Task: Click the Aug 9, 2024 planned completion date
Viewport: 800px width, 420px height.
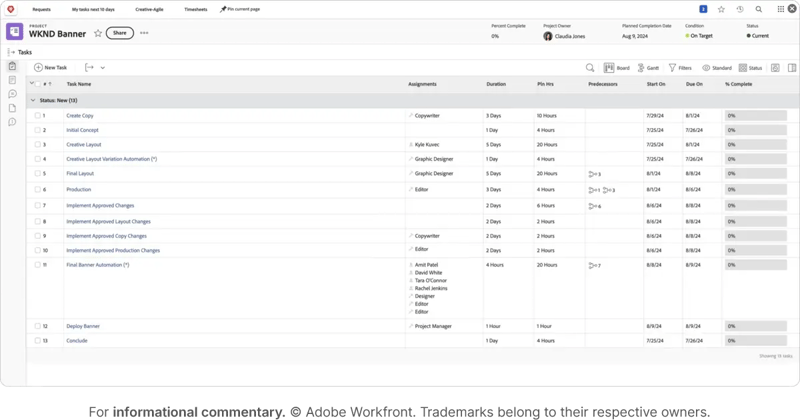Action: (x=635, y=36)
